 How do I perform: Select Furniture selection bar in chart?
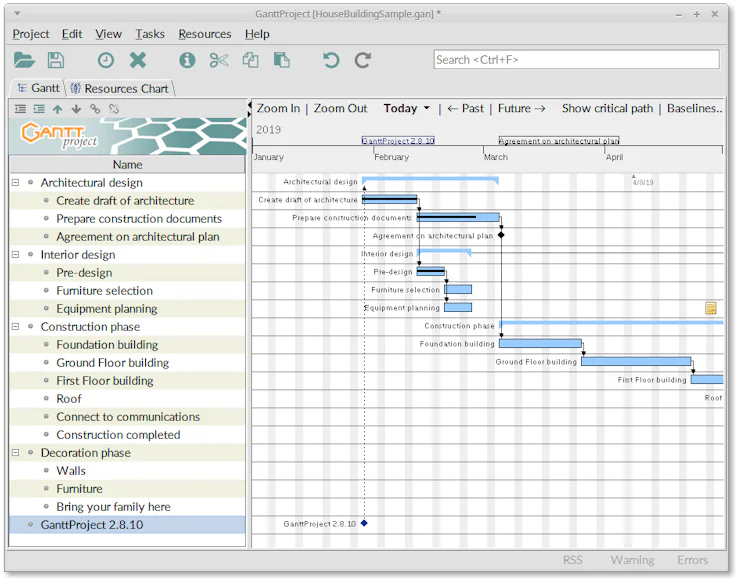[x=458, y=290]
